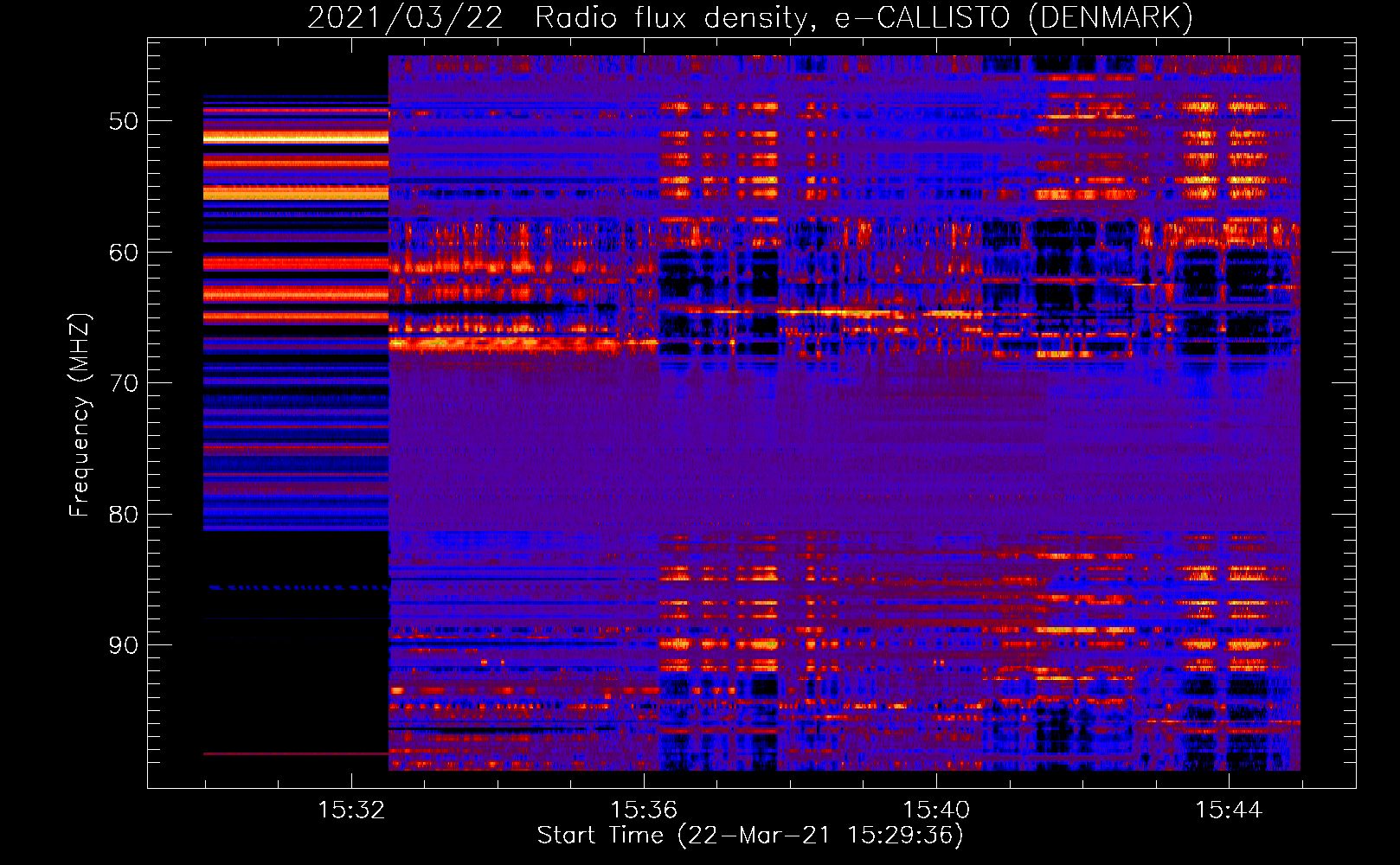Click the 15:32 time tick label
Viewport: 1400px width, 865px height.
coord(351,811)
